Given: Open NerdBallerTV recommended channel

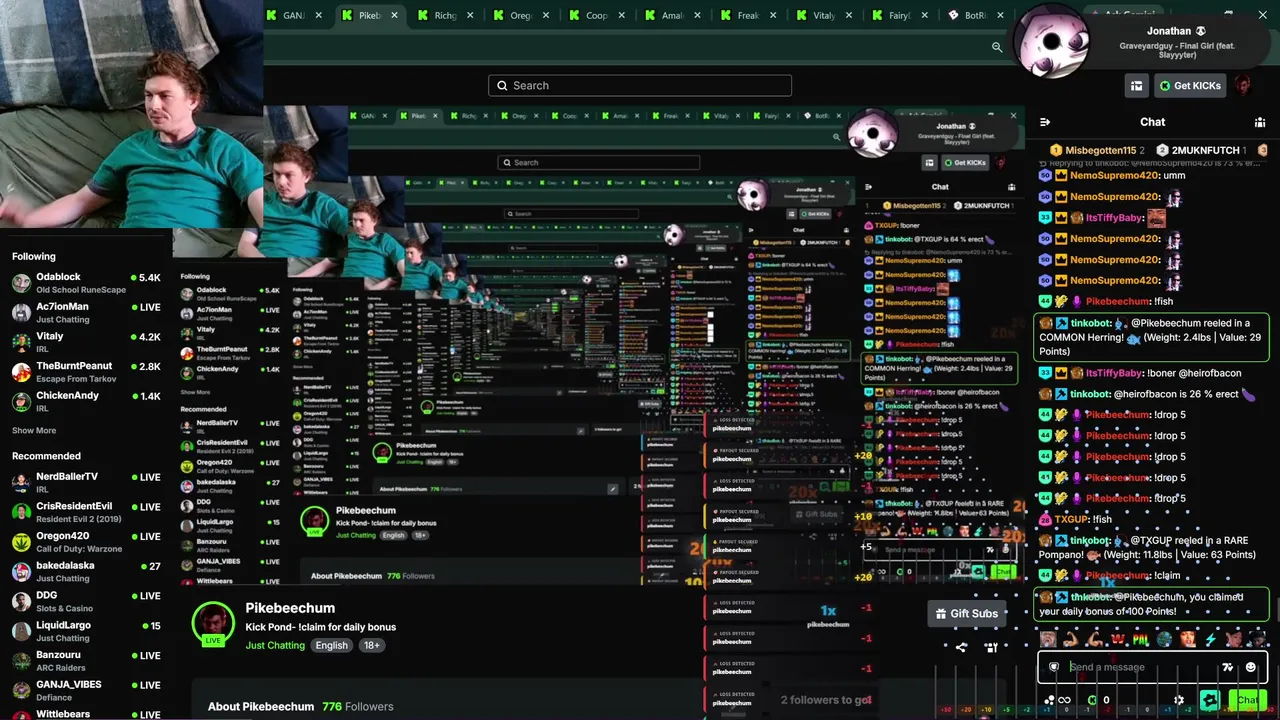Looking at the screenshot, I should coord(86,483).
